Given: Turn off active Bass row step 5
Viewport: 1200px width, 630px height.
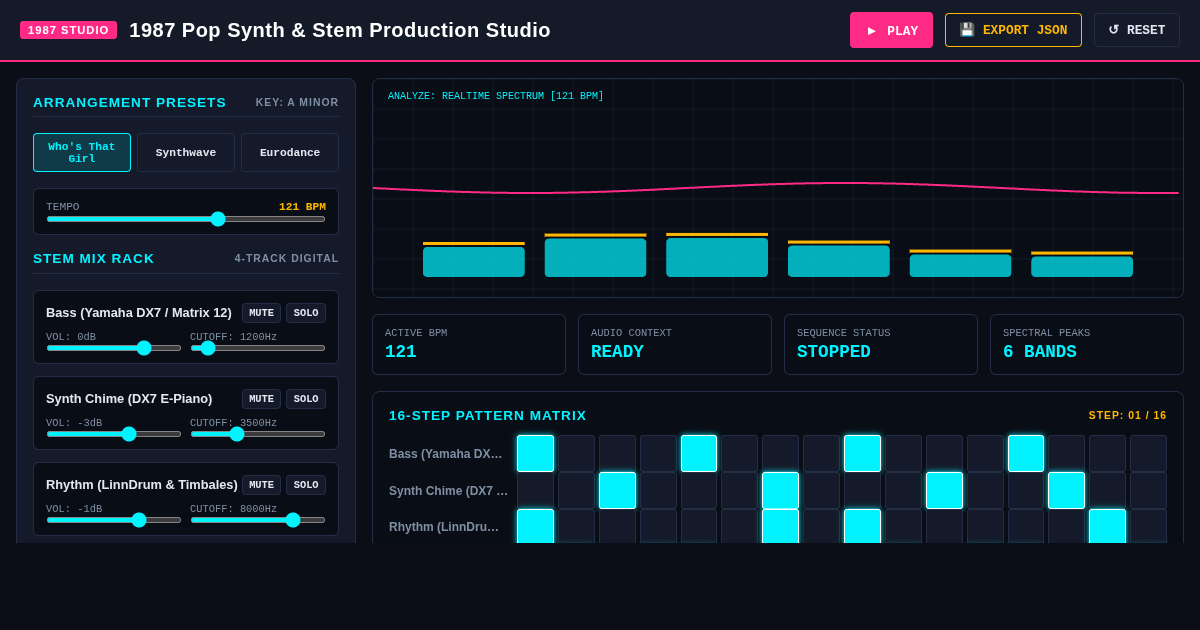Looking at the screenshot, I should (699, 453).
